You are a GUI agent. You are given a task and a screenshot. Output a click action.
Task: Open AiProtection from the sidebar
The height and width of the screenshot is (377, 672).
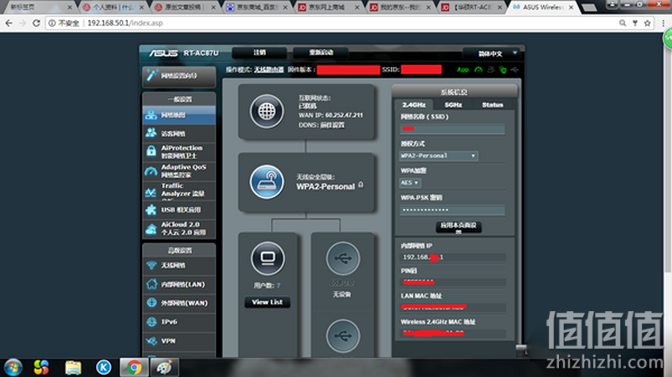point(179,152)
